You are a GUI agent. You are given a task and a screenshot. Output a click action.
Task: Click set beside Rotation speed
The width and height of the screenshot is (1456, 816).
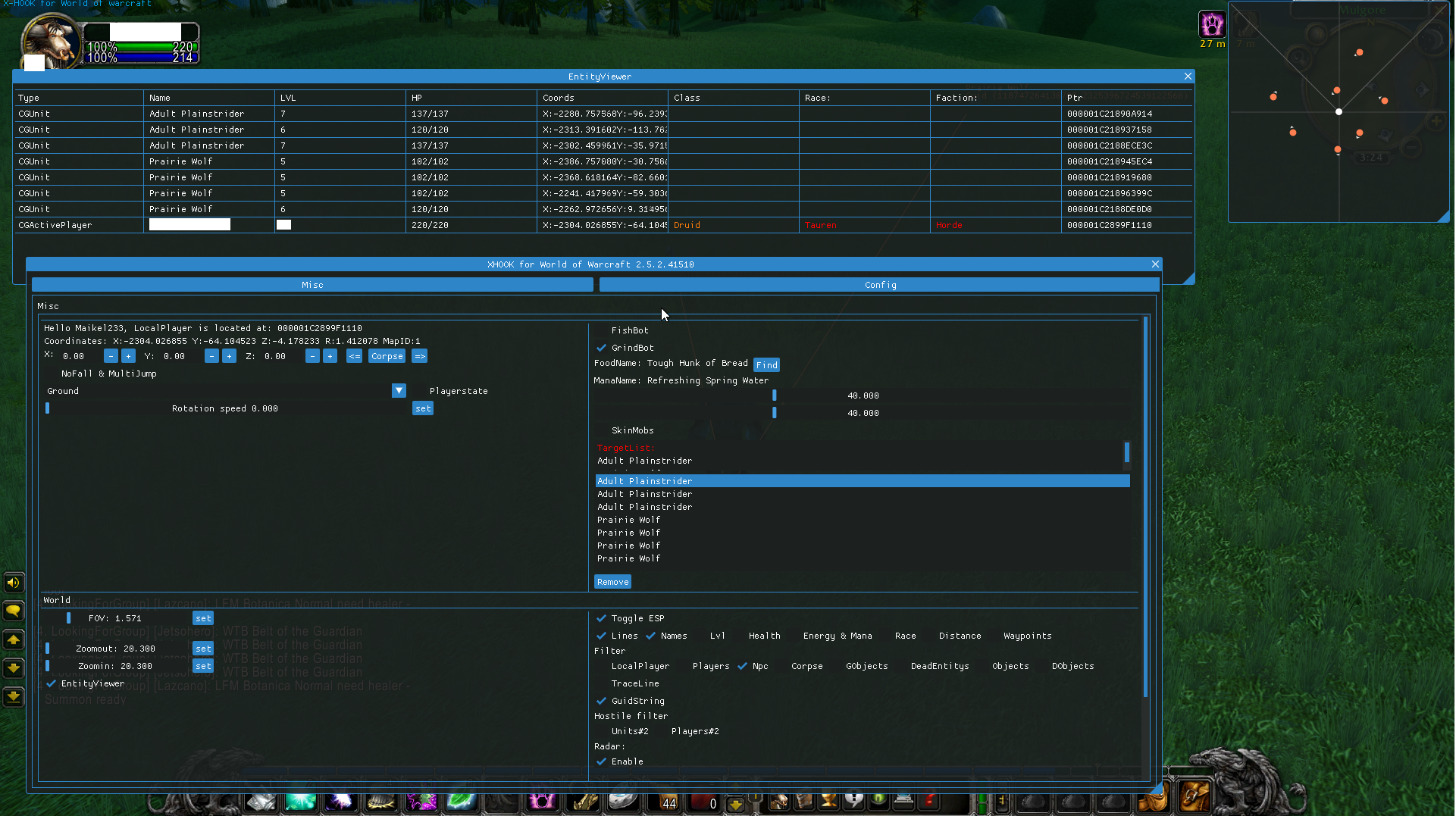tap(423, 408)
